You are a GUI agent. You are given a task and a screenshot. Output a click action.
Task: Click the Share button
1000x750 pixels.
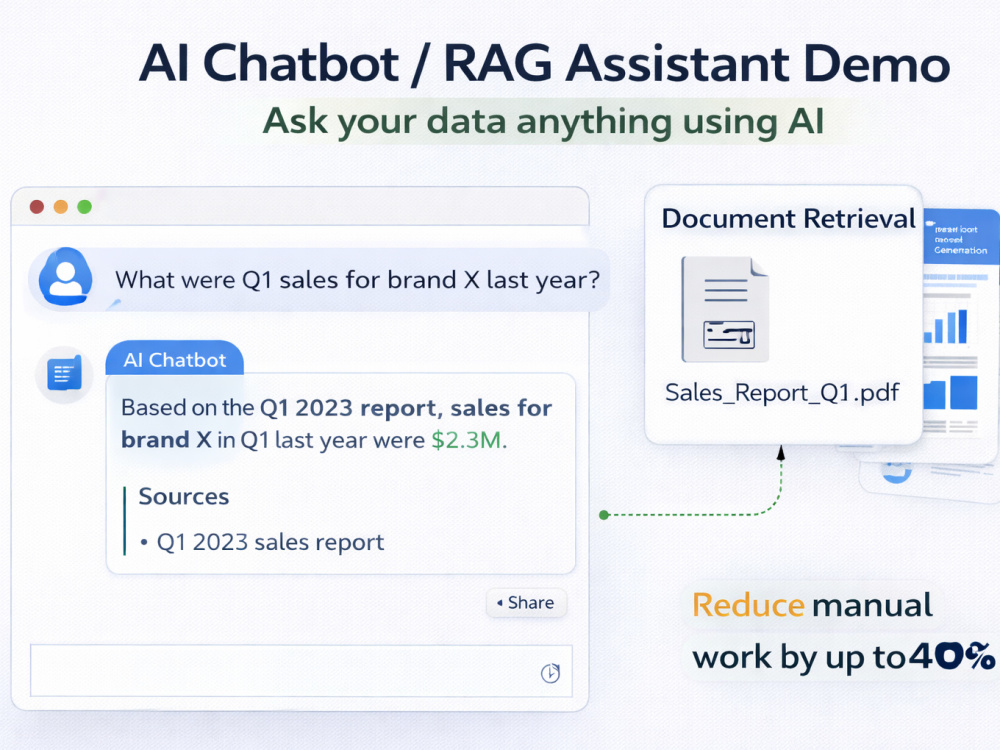click(526, 603)
